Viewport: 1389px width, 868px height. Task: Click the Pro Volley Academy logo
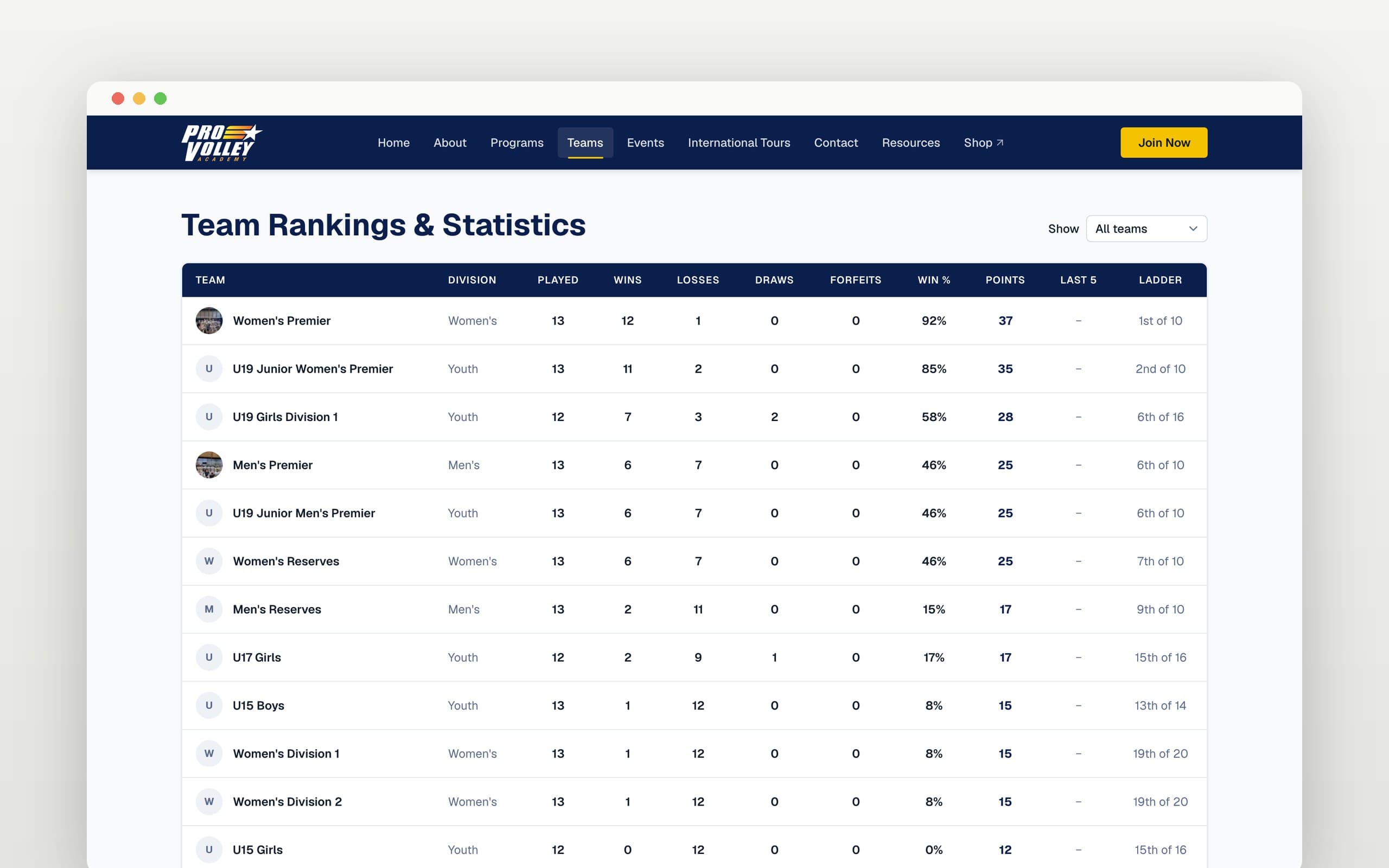tap(221, 142)
